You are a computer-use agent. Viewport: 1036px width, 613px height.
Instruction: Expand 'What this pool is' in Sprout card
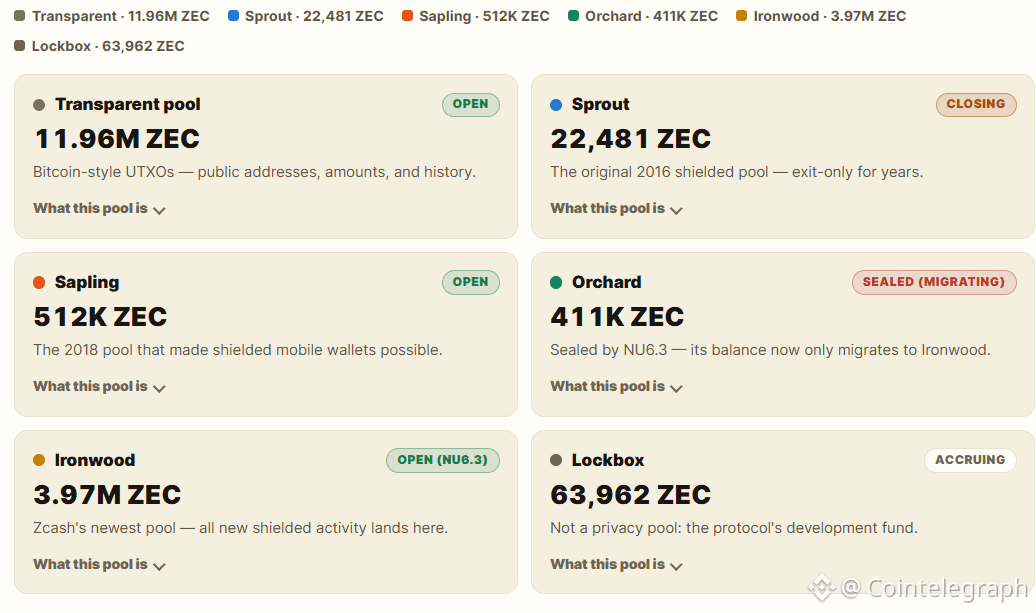coord(616,209)
